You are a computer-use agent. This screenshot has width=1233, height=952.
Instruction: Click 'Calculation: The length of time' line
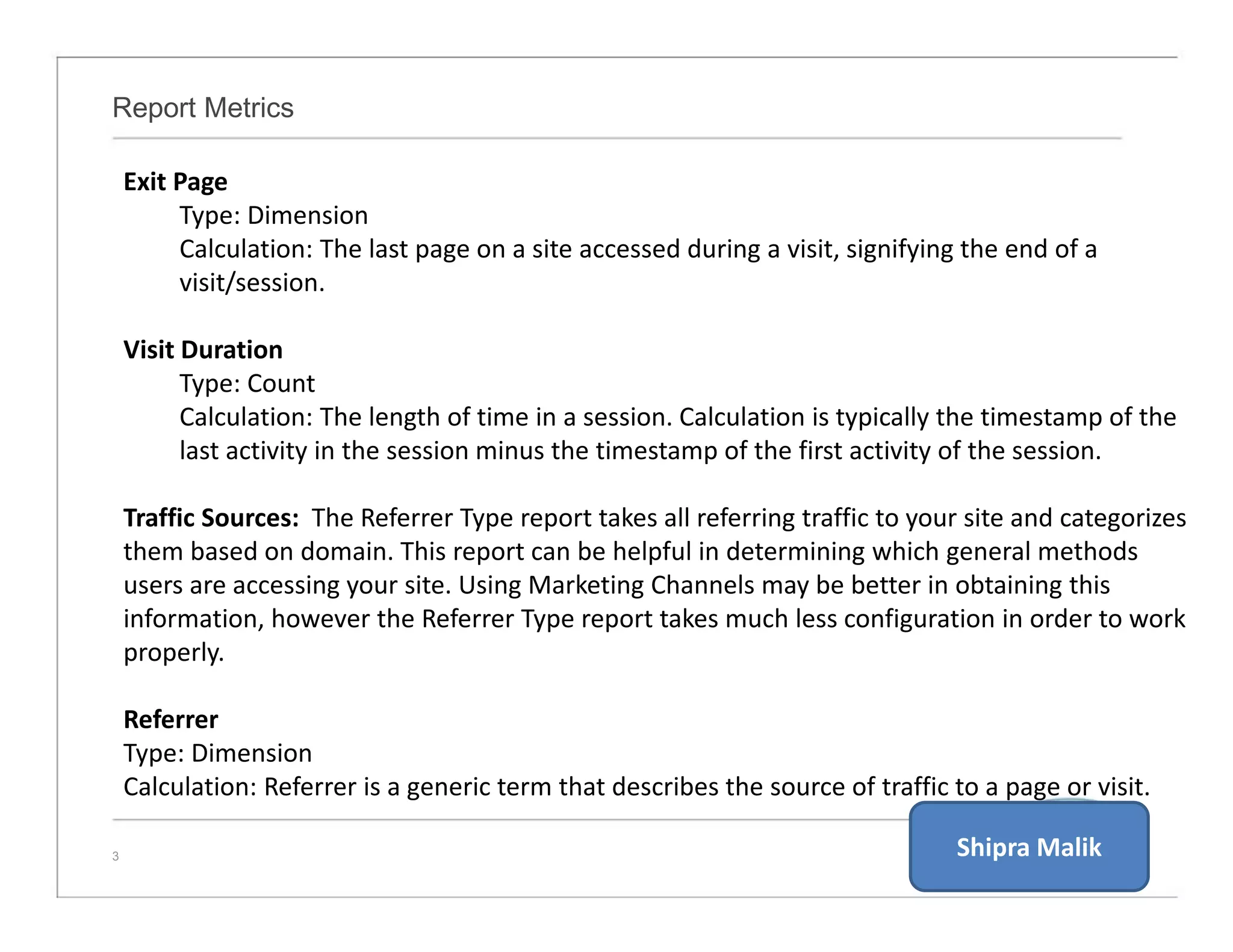click(x=677, y=417)
